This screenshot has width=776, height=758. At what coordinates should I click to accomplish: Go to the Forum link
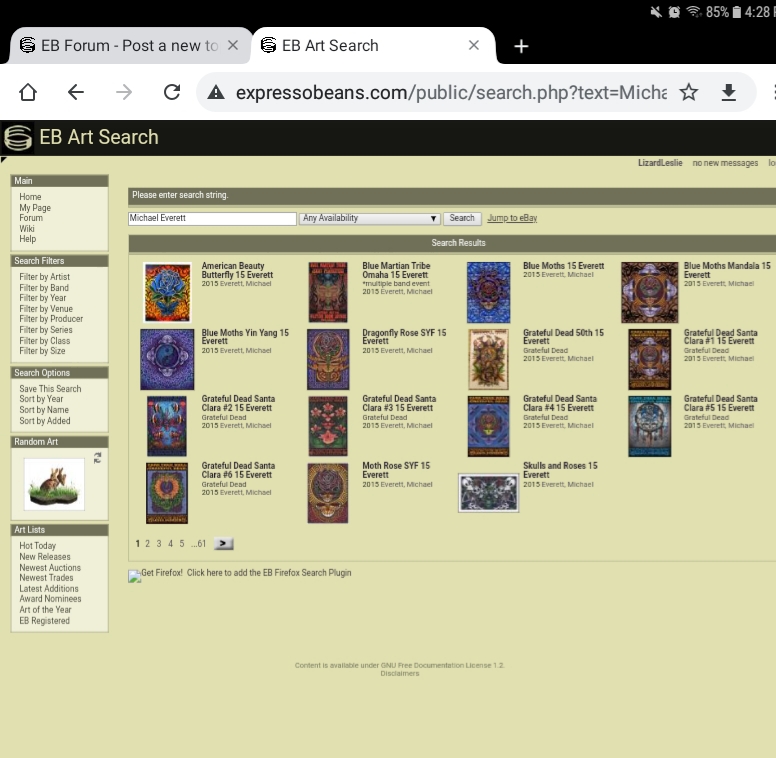pos(31,218)
